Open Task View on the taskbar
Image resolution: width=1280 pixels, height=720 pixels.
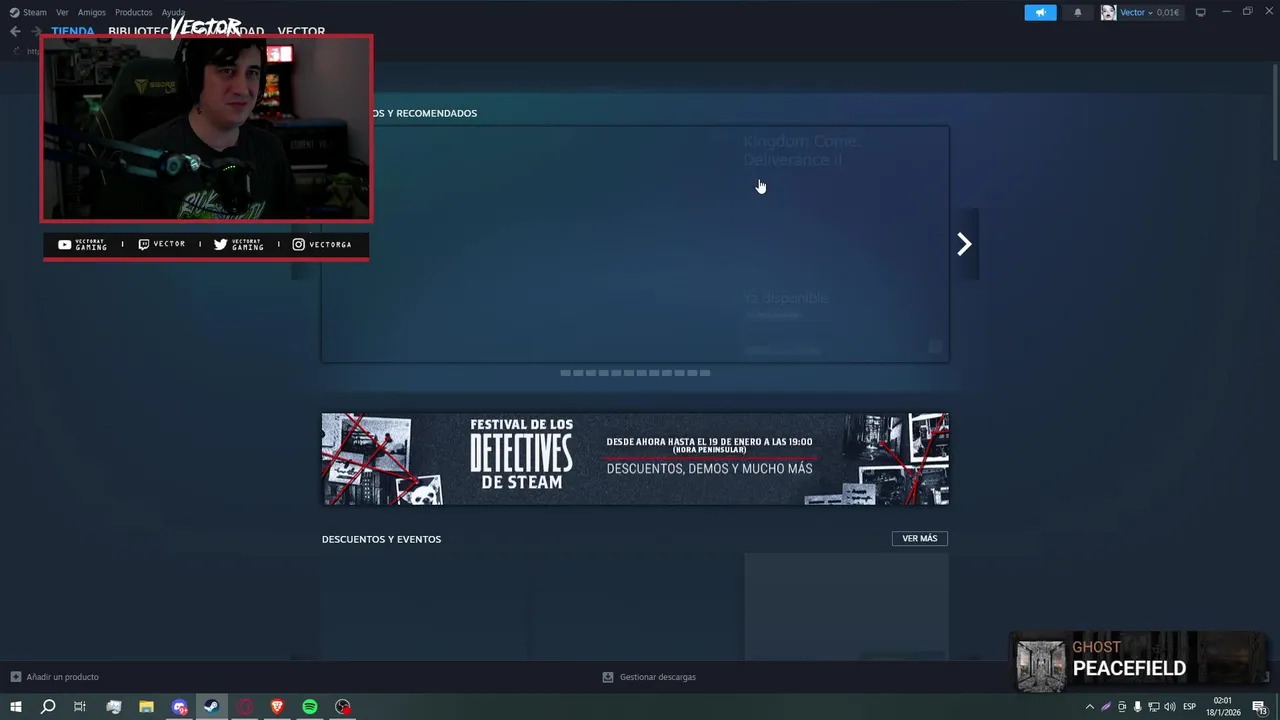[80, 707]
